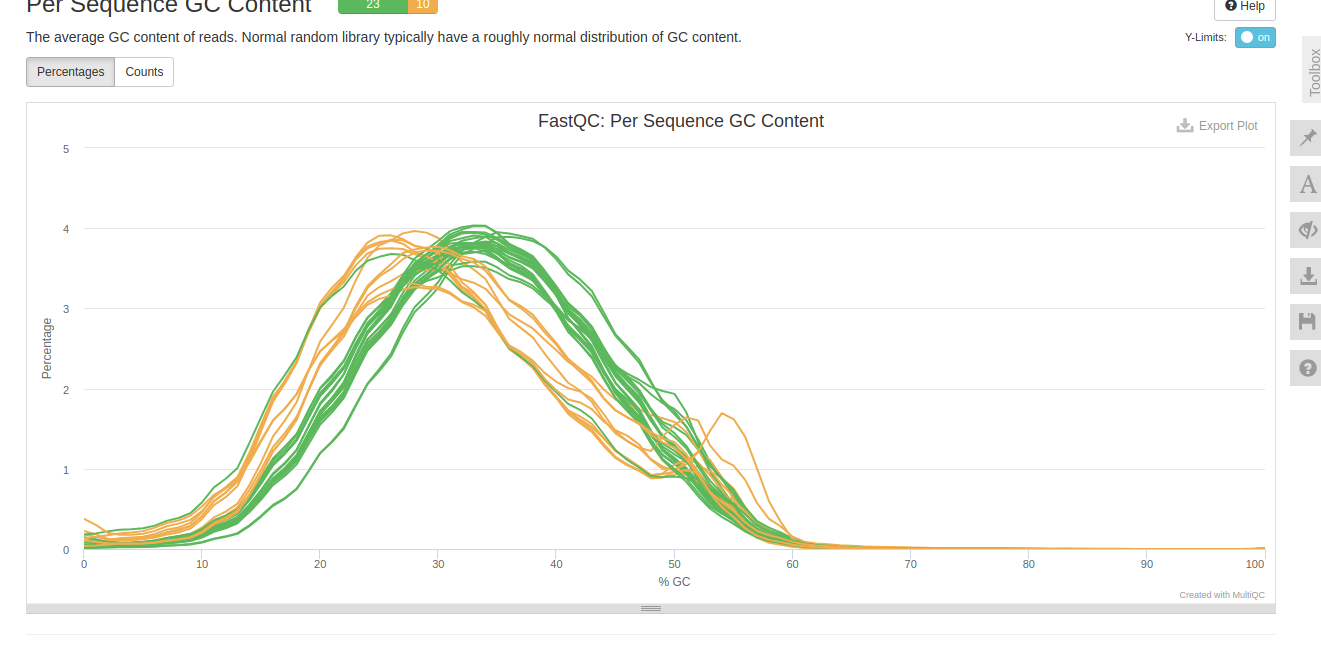Click the Export Plot download icon

(1184, 125)
